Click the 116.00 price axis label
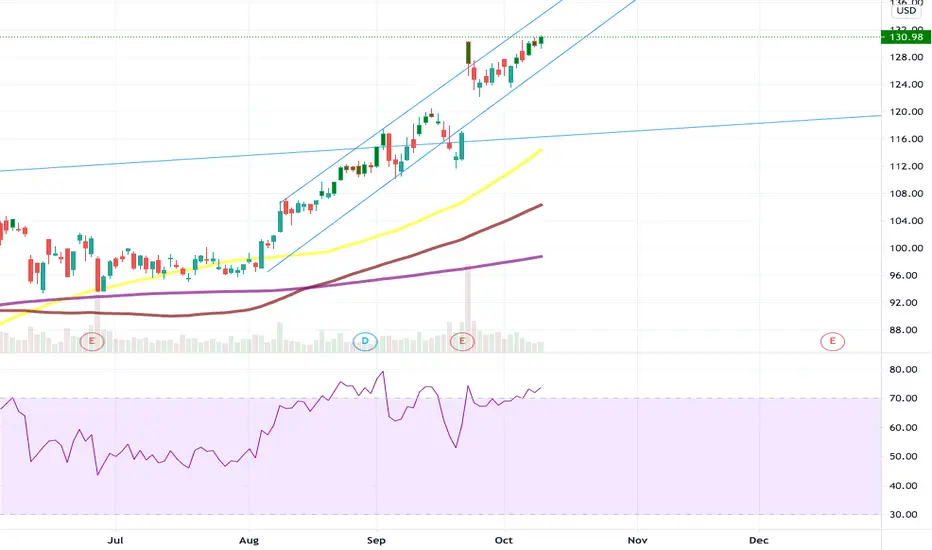The width and height of the screenshot is (932, 550). [906, 139]
